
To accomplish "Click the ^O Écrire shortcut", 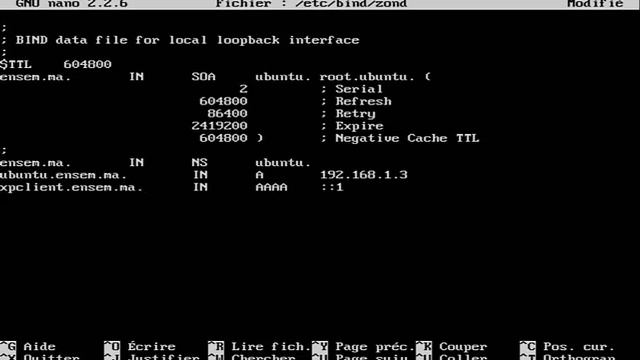I will (x=140, y=347).
